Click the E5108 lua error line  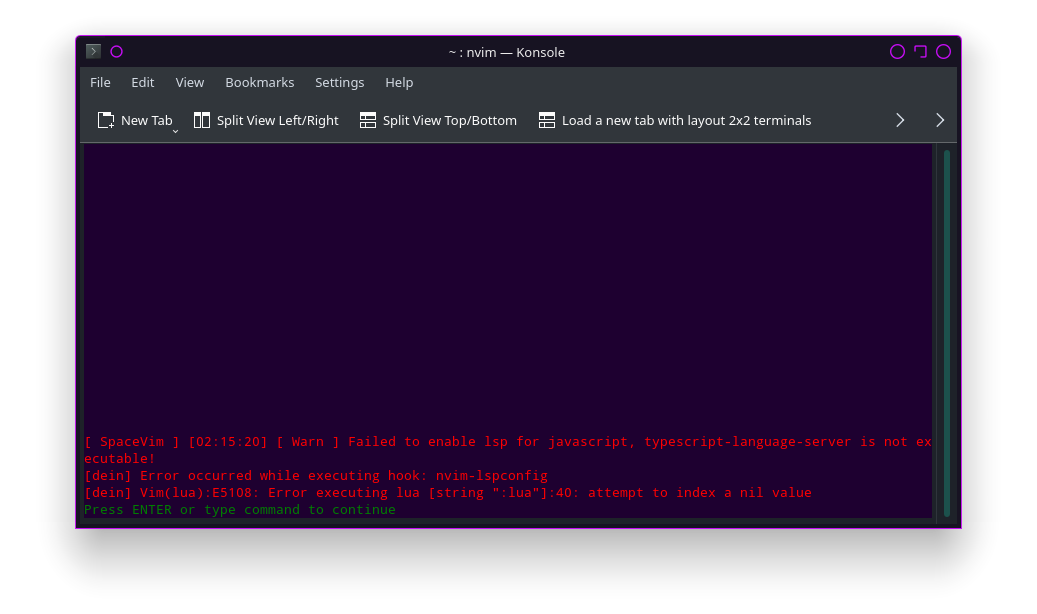(x=448, y=493)
